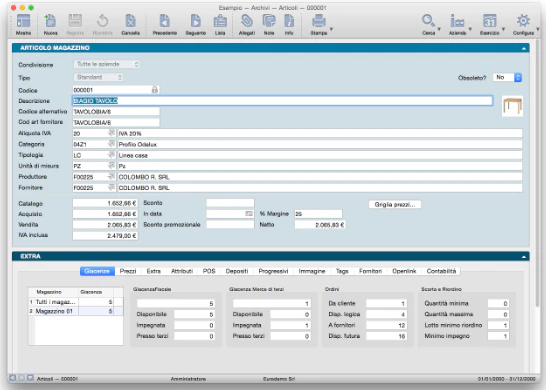
Task: Click the Stampa printer icon
Action: tap(319, 22)
